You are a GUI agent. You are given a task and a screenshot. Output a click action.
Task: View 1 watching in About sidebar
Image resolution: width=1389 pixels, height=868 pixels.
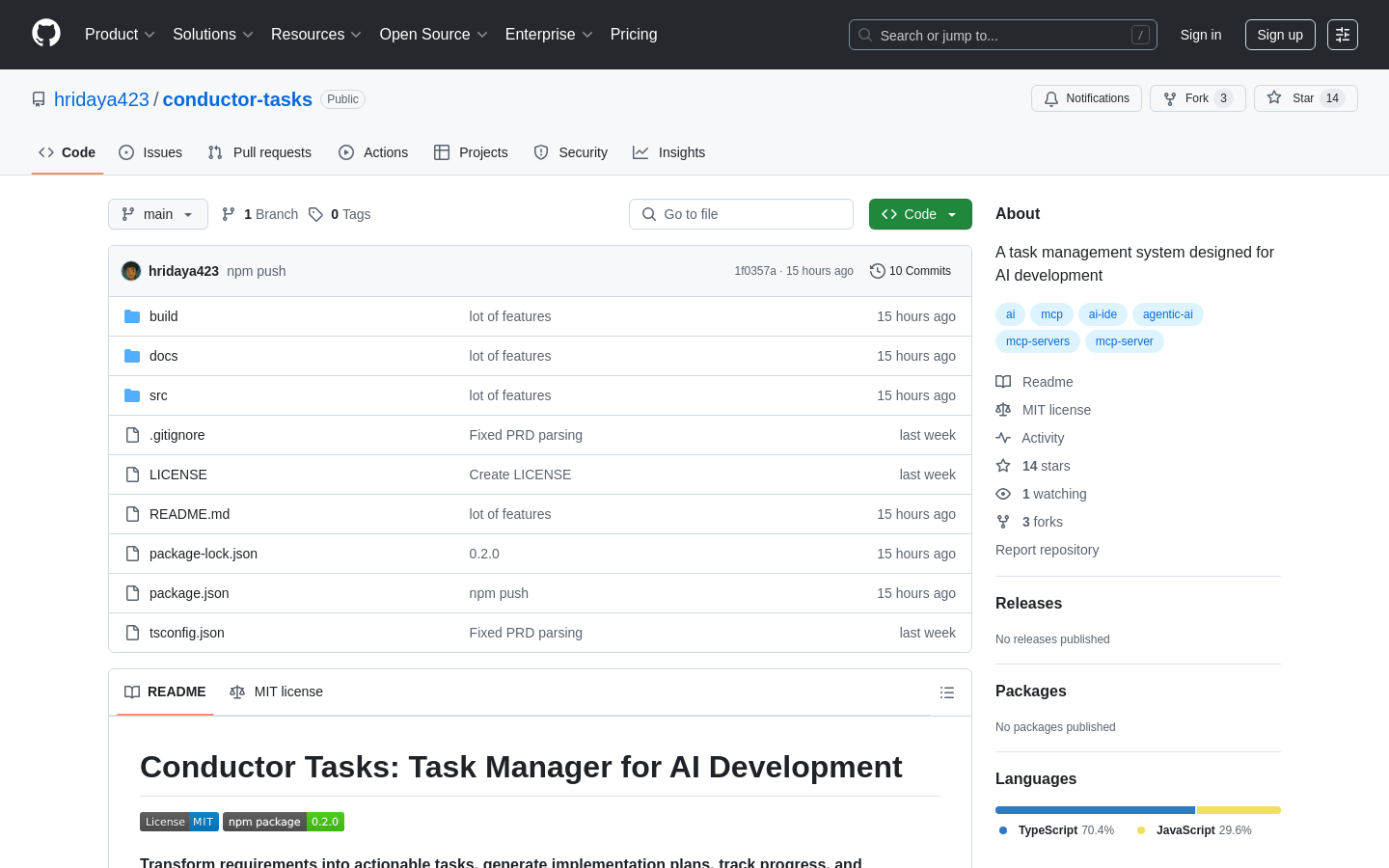click(x=1041, y=494)
